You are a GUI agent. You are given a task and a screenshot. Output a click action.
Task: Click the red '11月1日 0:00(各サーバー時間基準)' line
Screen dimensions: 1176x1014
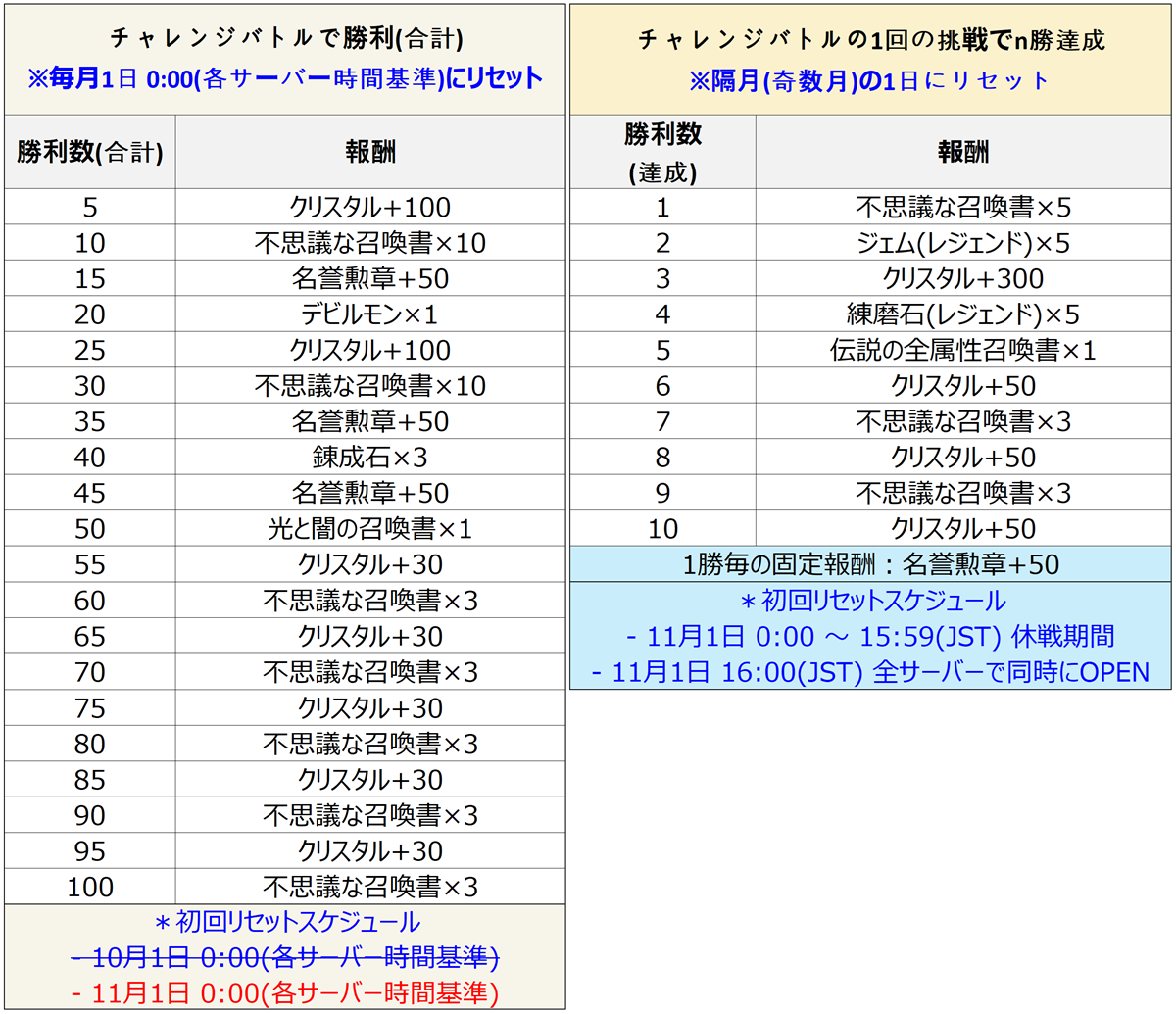click(285, 992)
